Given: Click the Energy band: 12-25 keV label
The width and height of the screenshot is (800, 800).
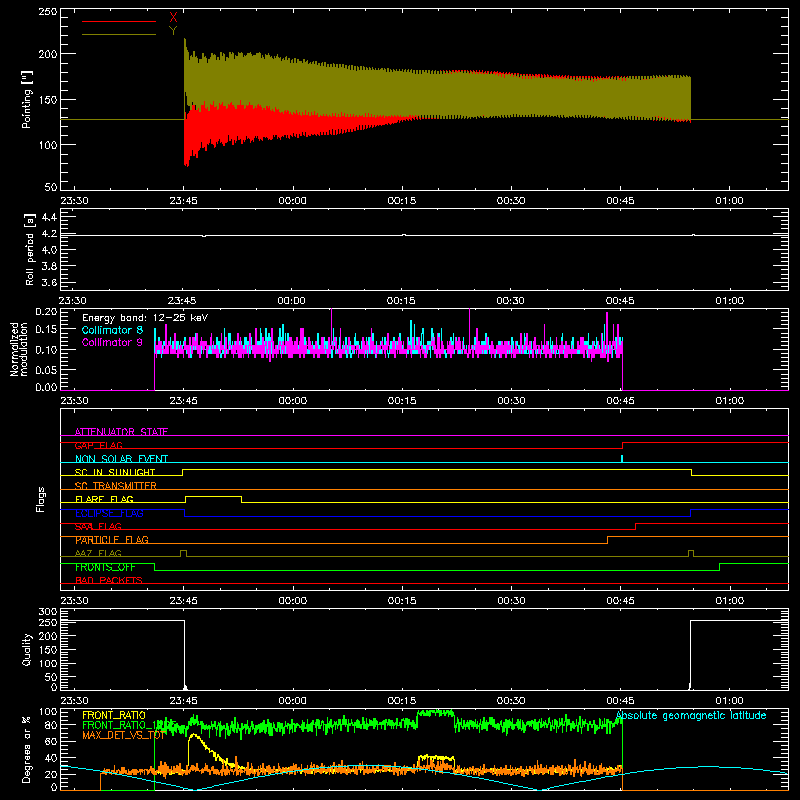Looking at the screenshot, I should (x=145, y=318).
